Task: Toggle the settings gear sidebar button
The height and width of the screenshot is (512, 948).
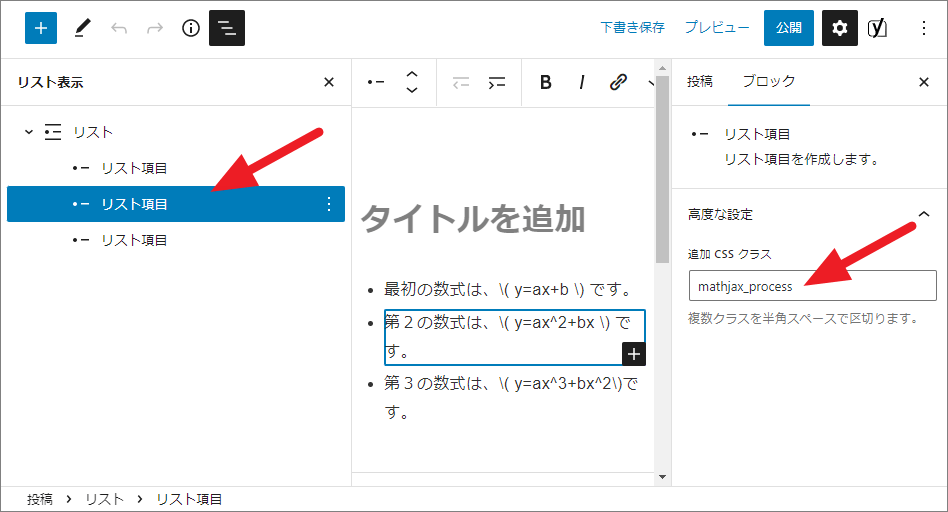Action: [840, 28]
